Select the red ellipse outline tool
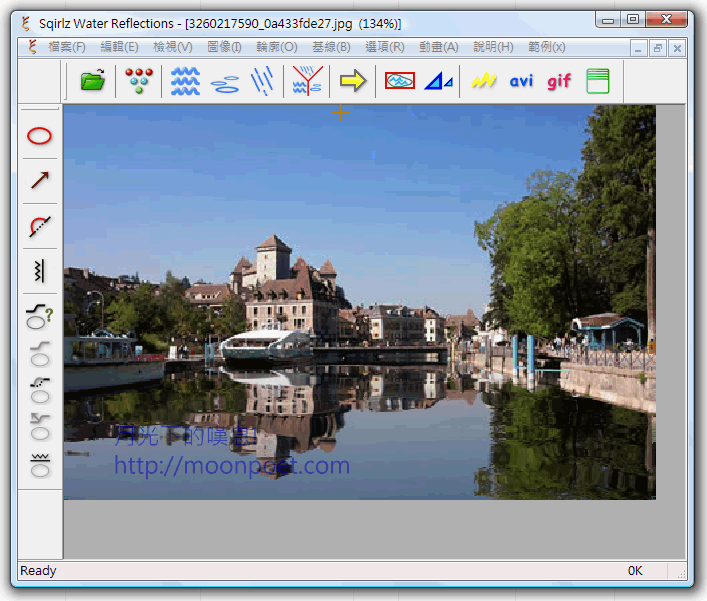This screenshot has width=707, height=601. pos(39,136)
